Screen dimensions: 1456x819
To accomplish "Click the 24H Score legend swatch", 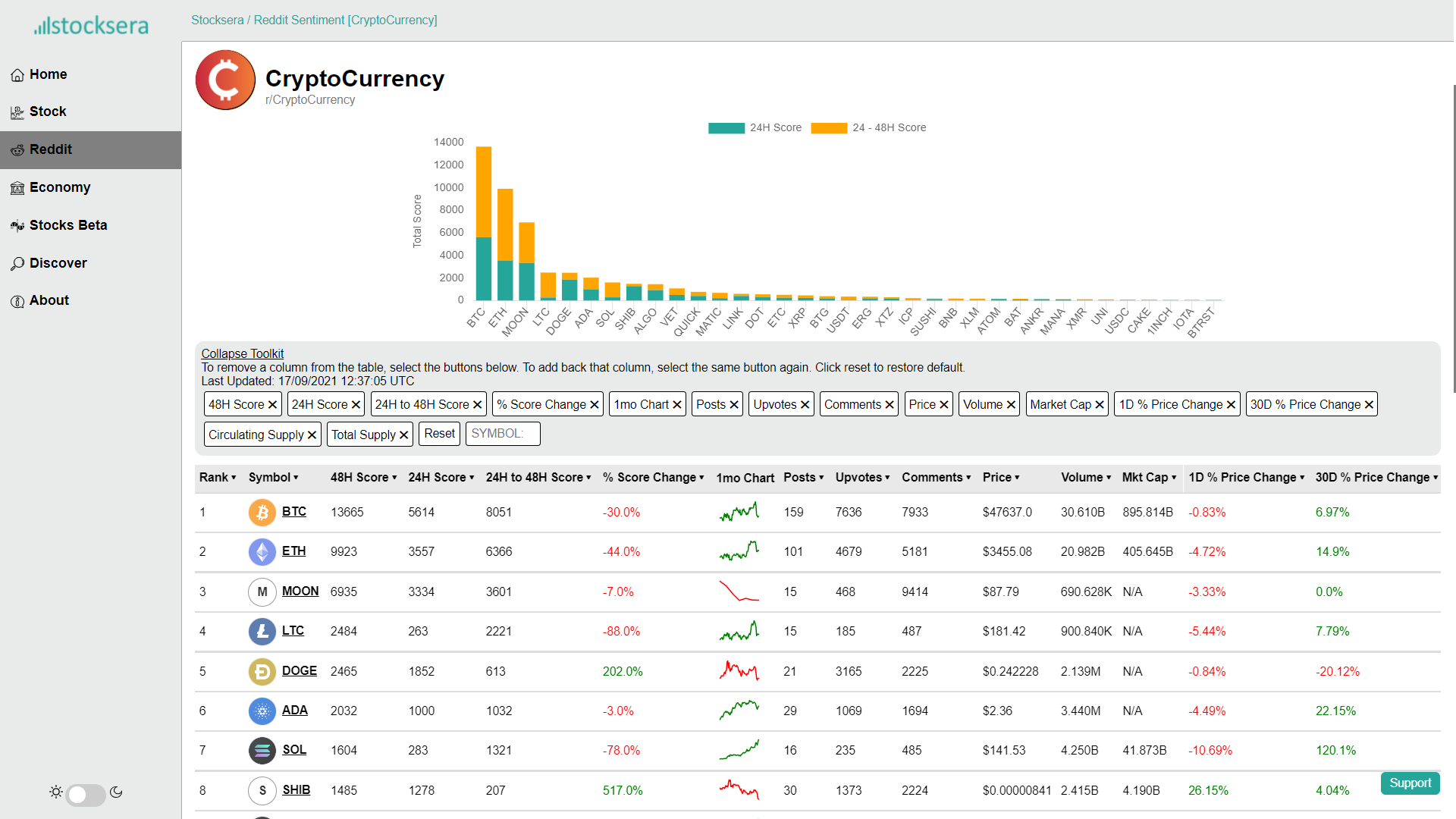I will [x=726, y=128].
